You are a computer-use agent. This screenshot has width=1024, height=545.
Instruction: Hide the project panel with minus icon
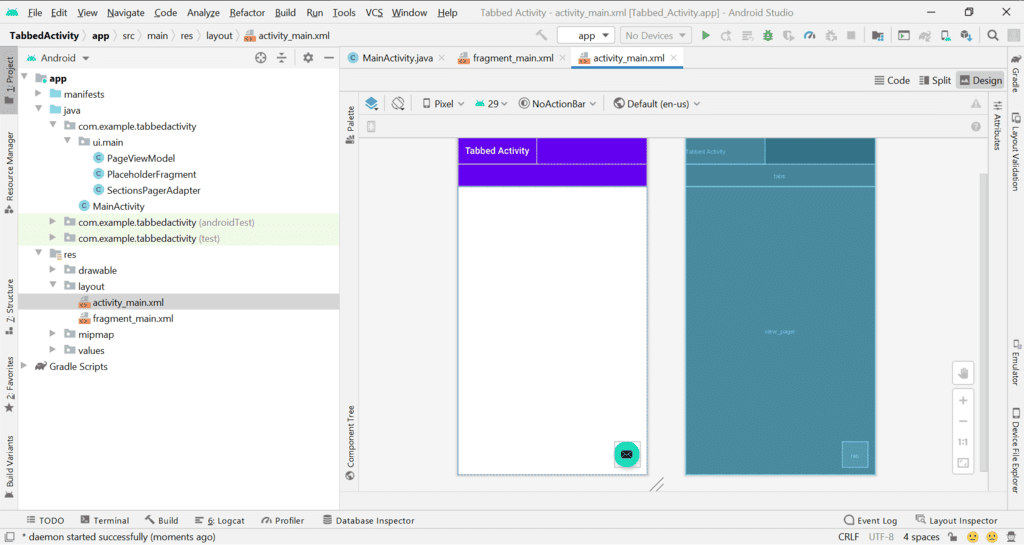tap(329, 58)
